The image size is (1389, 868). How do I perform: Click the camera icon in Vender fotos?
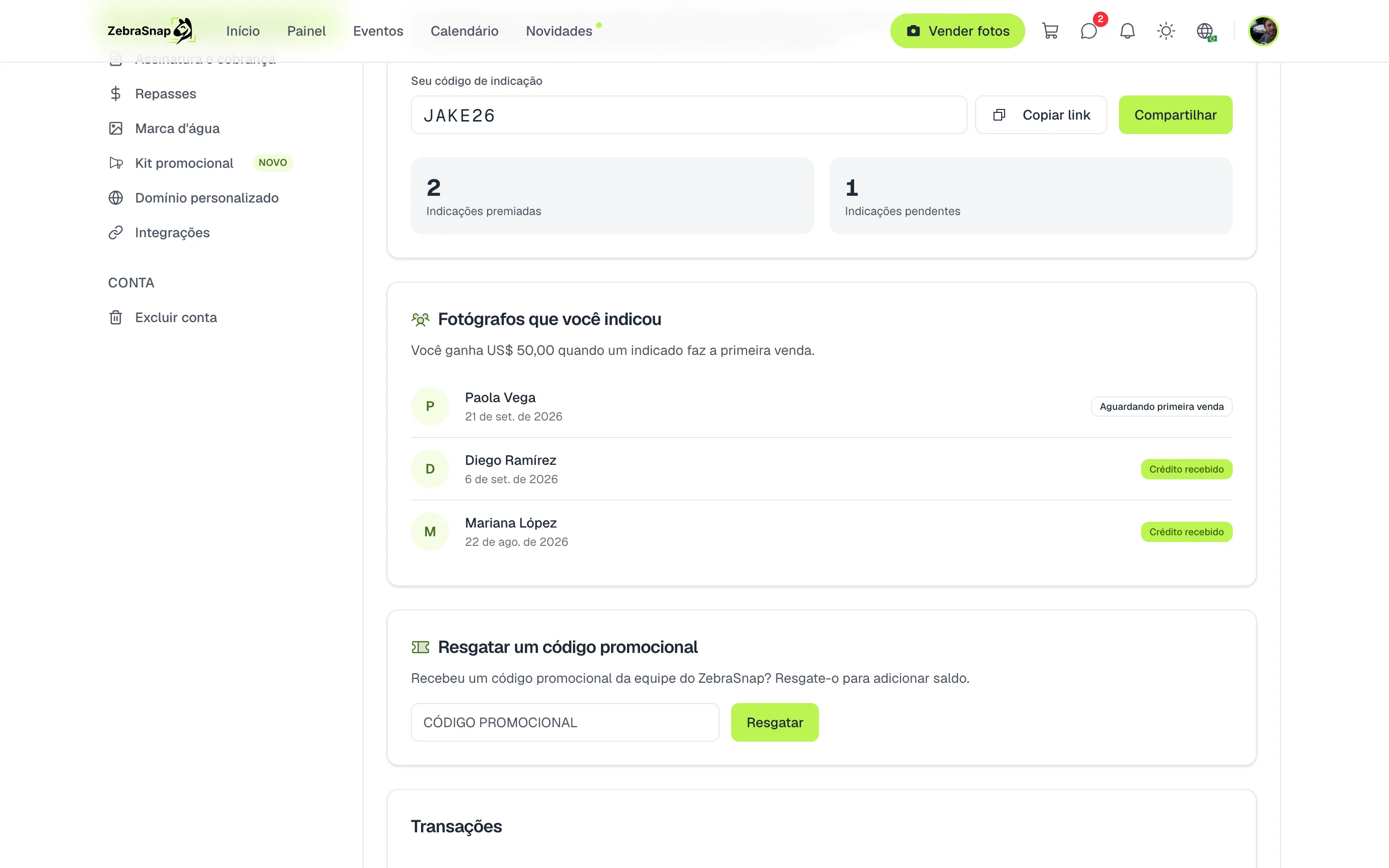pos(912,31)
